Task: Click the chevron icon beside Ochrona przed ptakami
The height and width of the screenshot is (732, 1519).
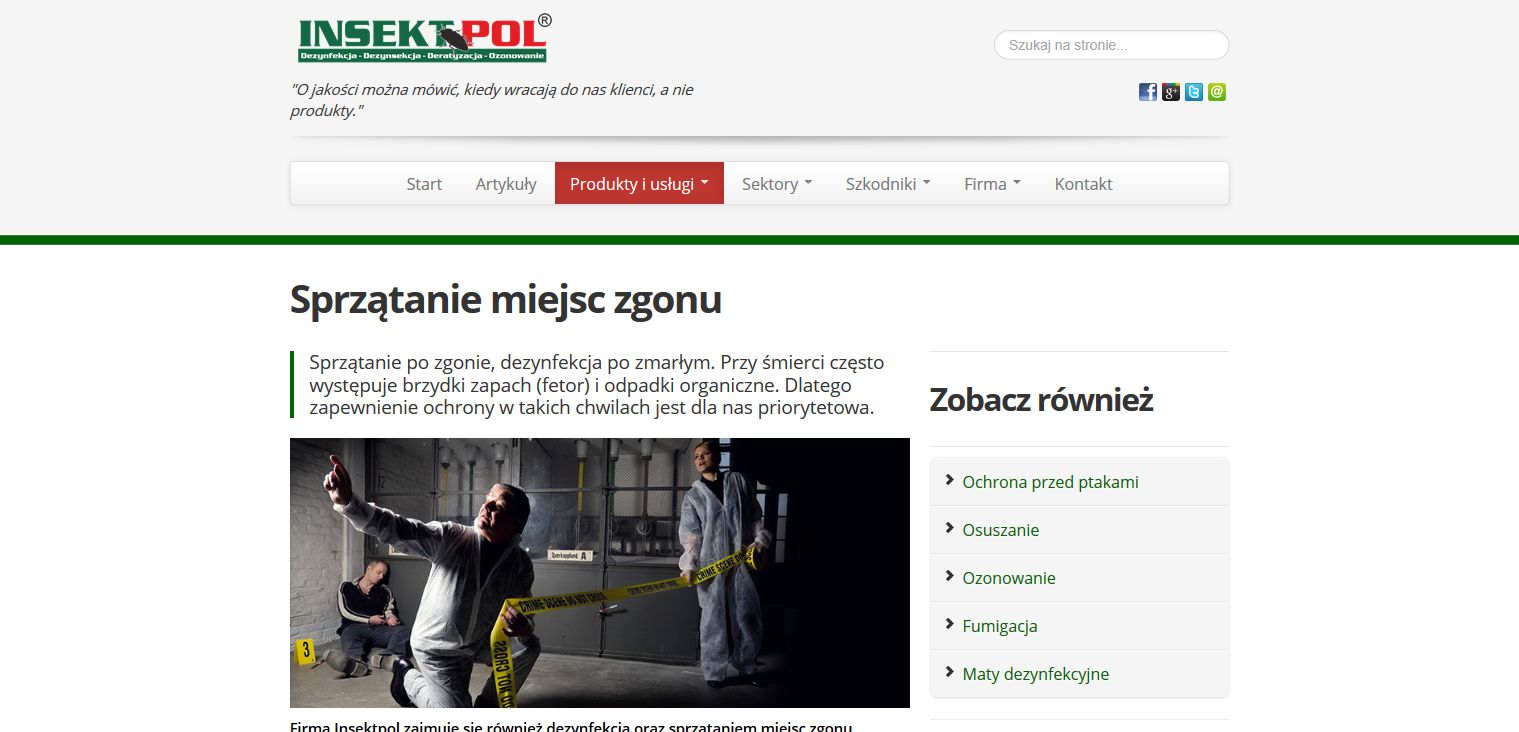Action: click(x=949, y=480)
